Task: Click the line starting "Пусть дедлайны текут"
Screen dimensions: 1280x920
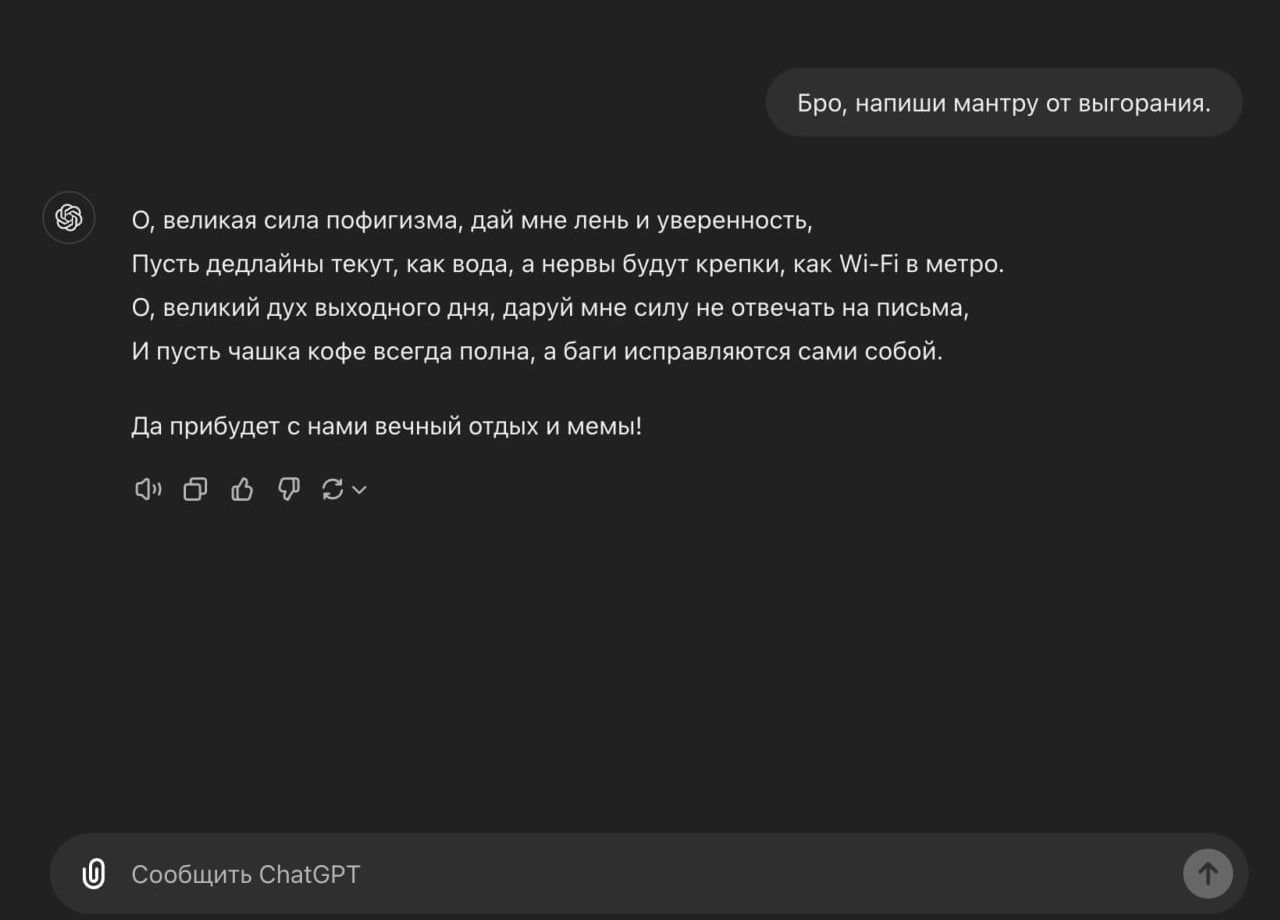Action: click(x=566, y=264)
